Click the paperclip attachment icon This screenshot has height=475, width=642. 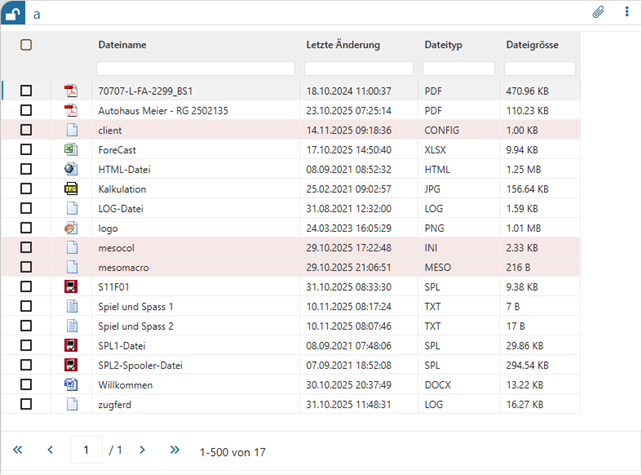coord(599,13)
